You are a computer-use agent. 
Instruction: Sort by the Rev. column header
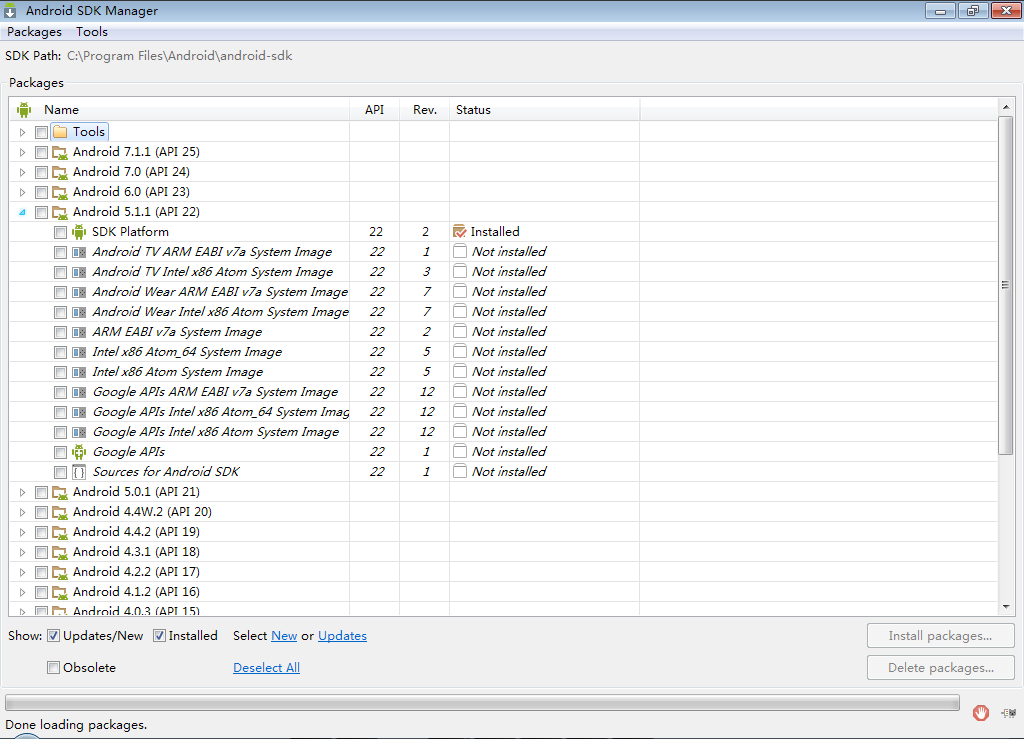click(424, 110)
